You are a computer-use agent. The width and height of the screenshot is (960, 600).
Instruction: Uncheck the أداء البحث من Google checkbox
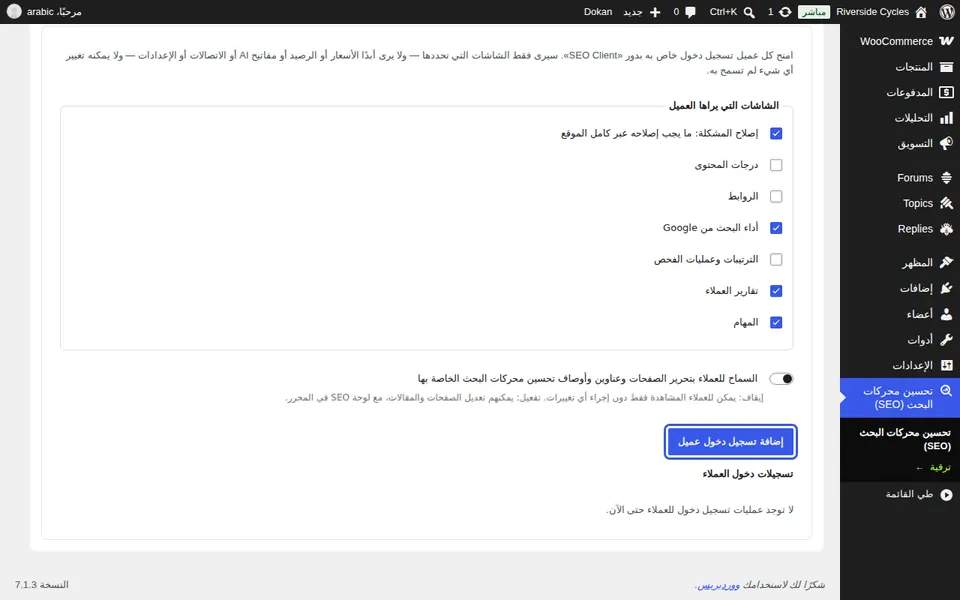coord(776,228)
